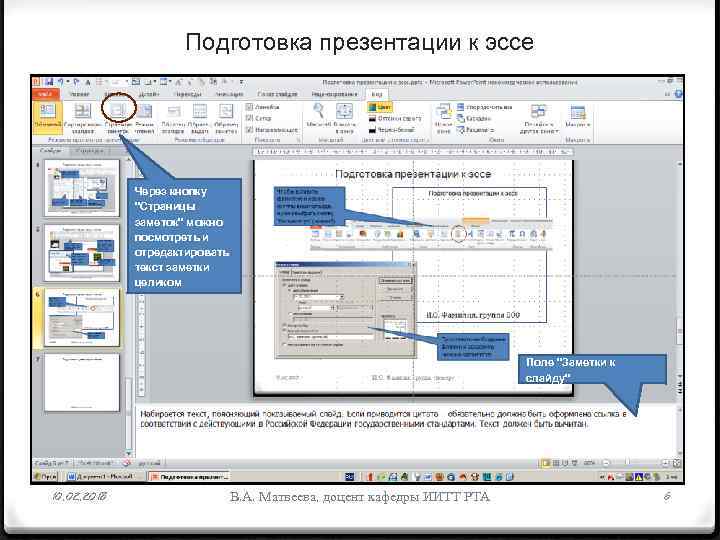This screenshot has width=720, height=540.
Task: Arrange windows Каскадом
Action: point(474,118)
